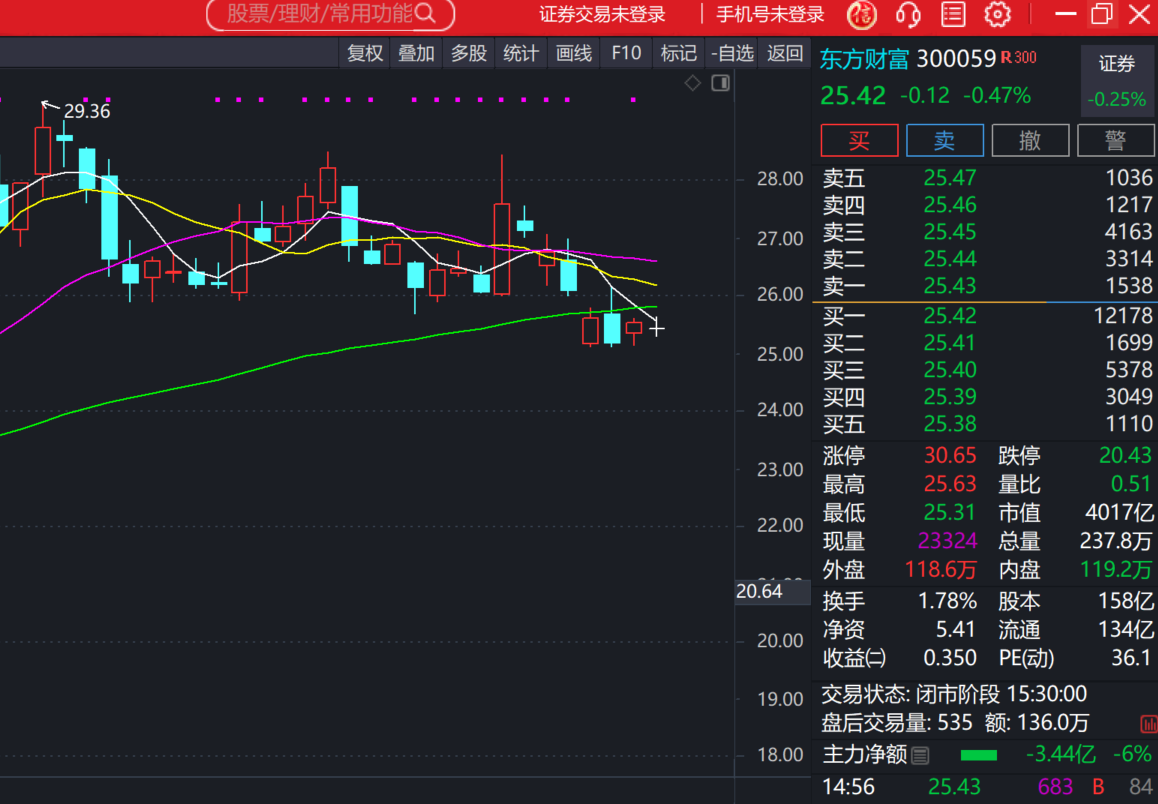Minimize the application window

tap(1065, 14)
